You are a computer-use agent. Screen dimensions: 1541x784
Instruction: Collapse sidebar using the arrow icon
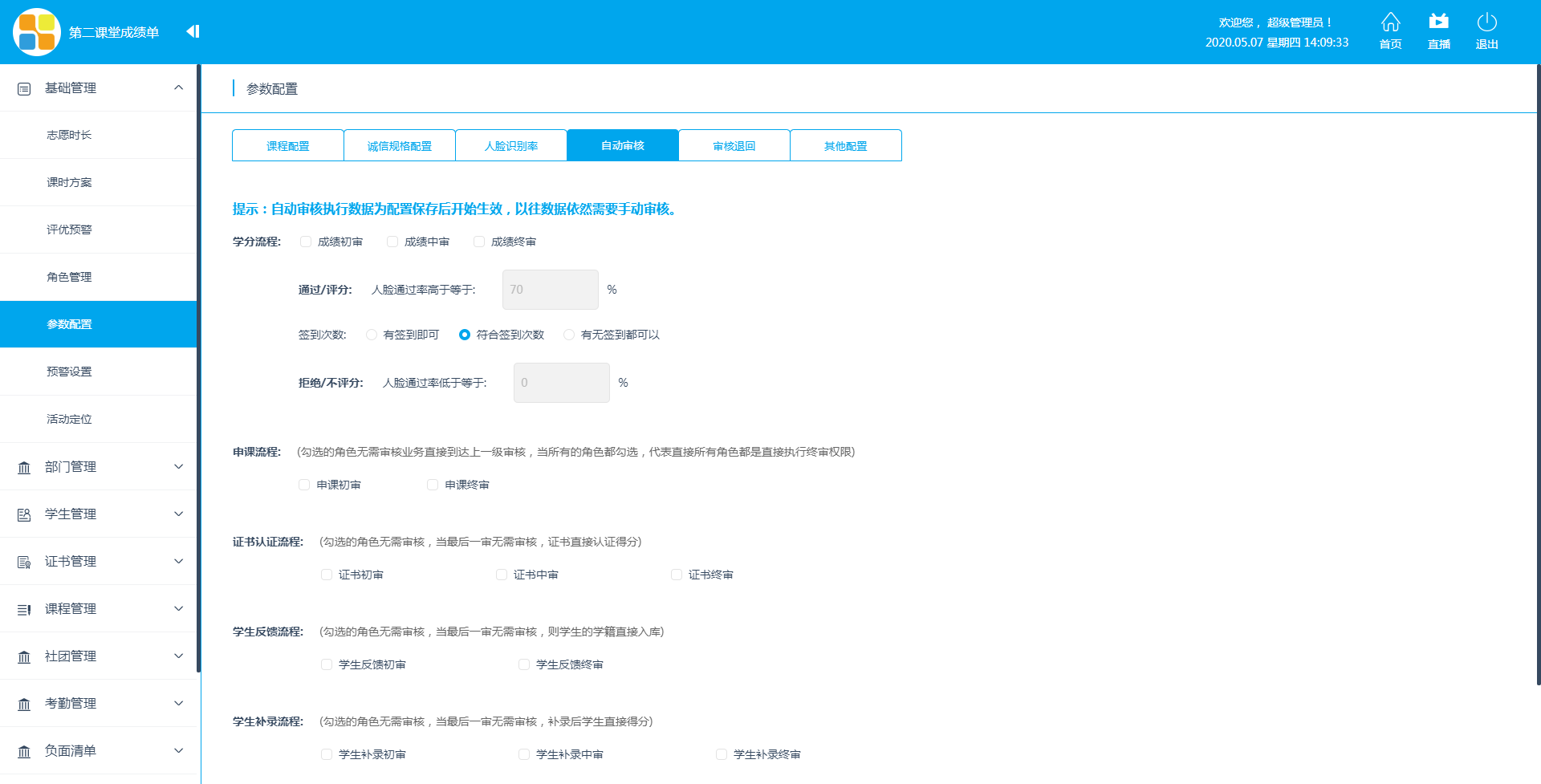(193, 31)
